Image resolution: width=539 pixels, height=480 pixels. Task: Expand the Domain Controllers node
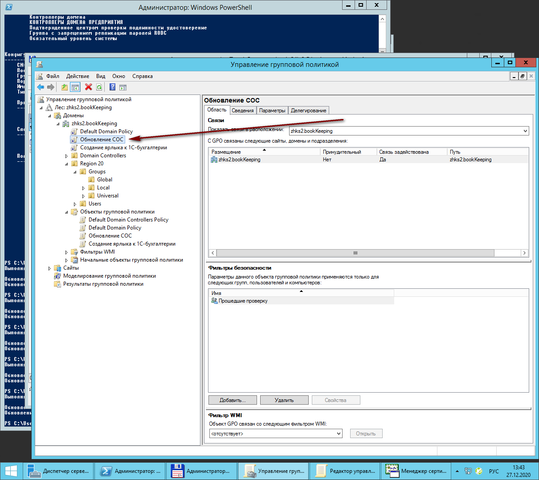coord(67,156)
